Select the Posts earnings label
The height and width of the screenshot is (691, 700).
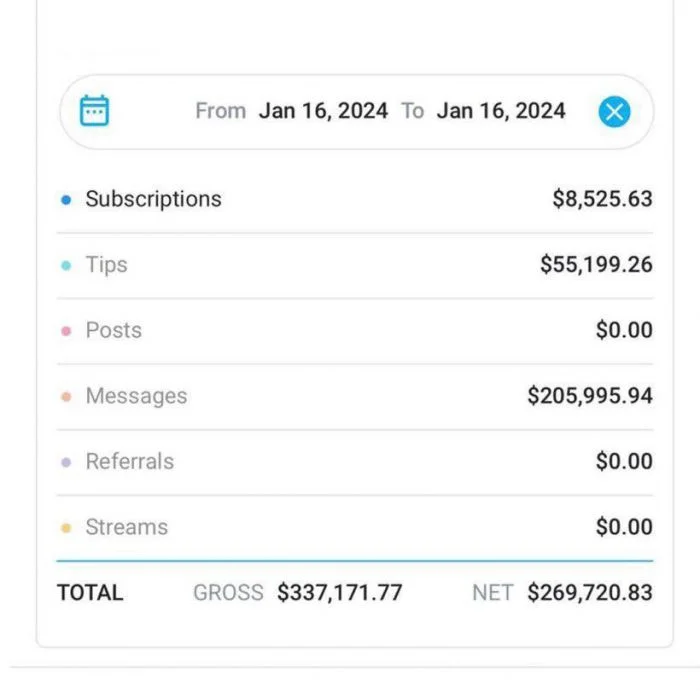[x=113, y=330]
